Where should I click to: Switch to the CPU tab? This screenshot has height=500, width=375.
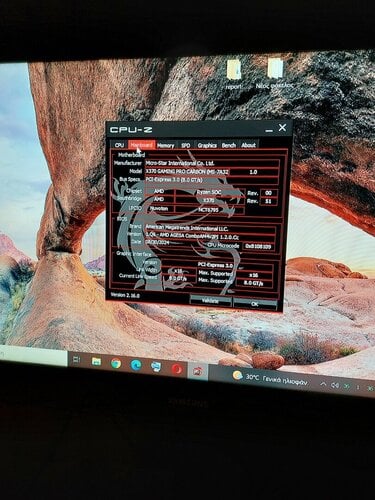point(119,145)
